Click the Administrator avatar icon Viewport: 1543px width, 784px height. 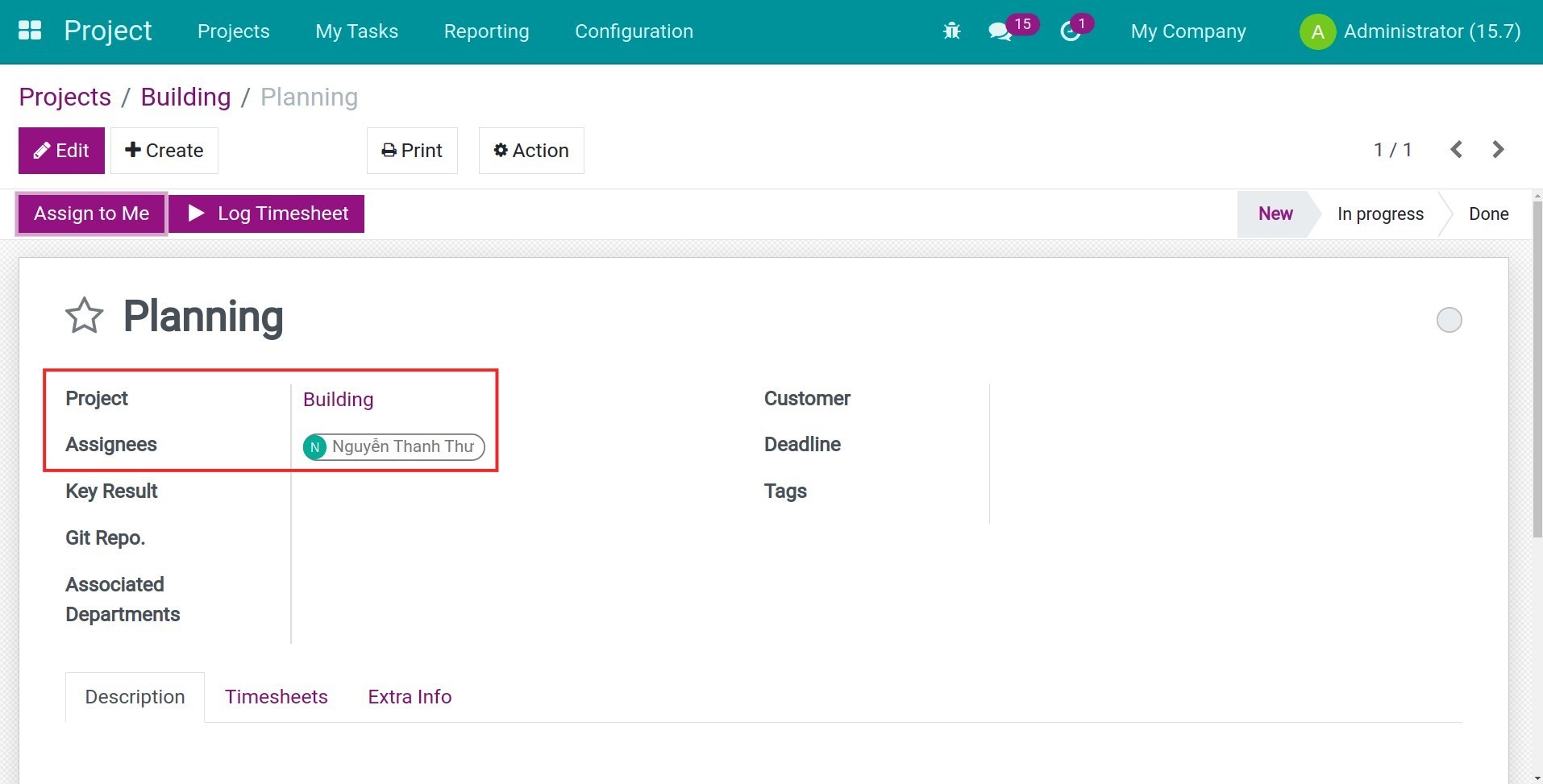click(1317, 32)
